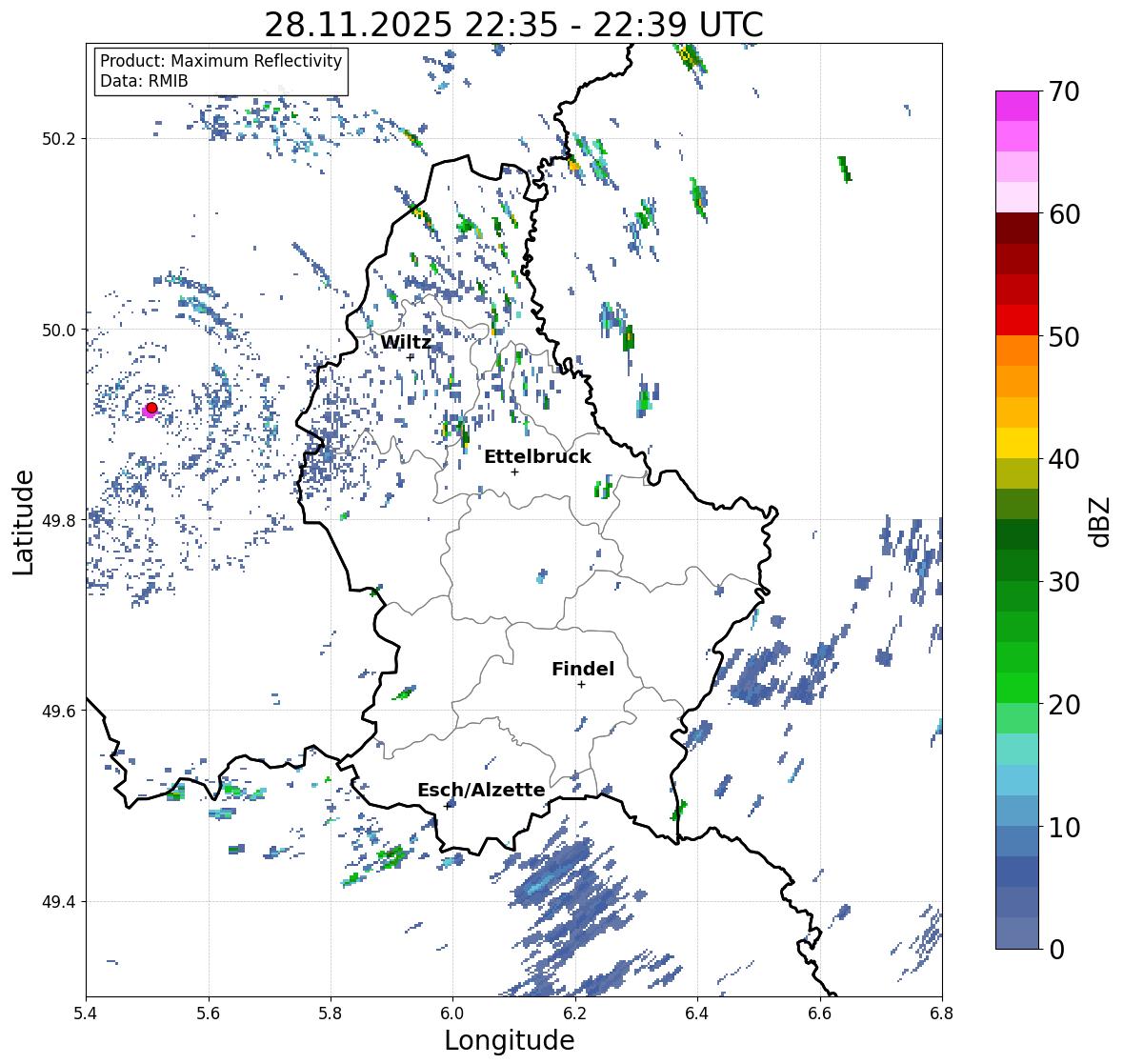Click the 5.4 longitude tick label
Viewport: 1123px width, 1064px height.
[x=86, y=1013]
